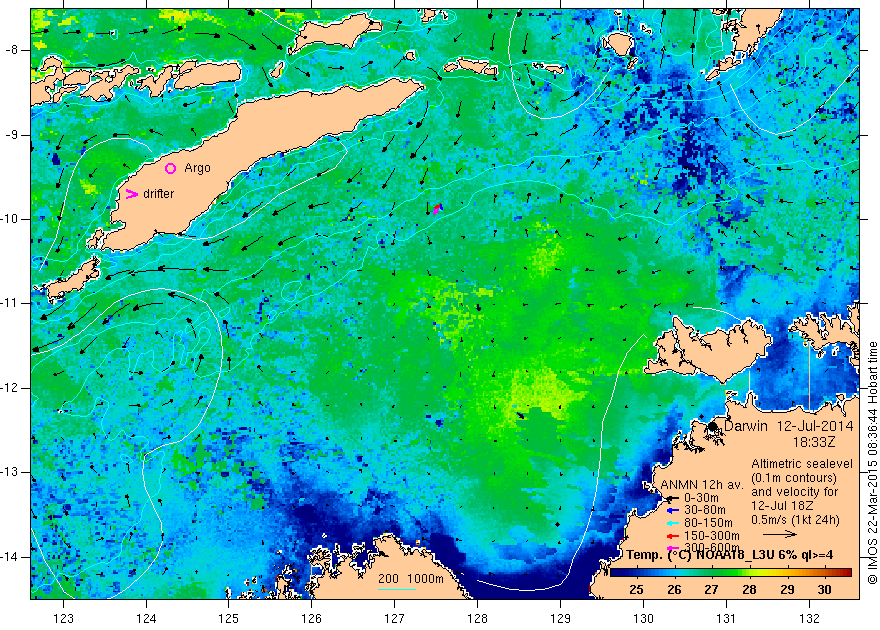
Task: Click the magenta drifter arrowhead marker
Action: click(131, 194)
